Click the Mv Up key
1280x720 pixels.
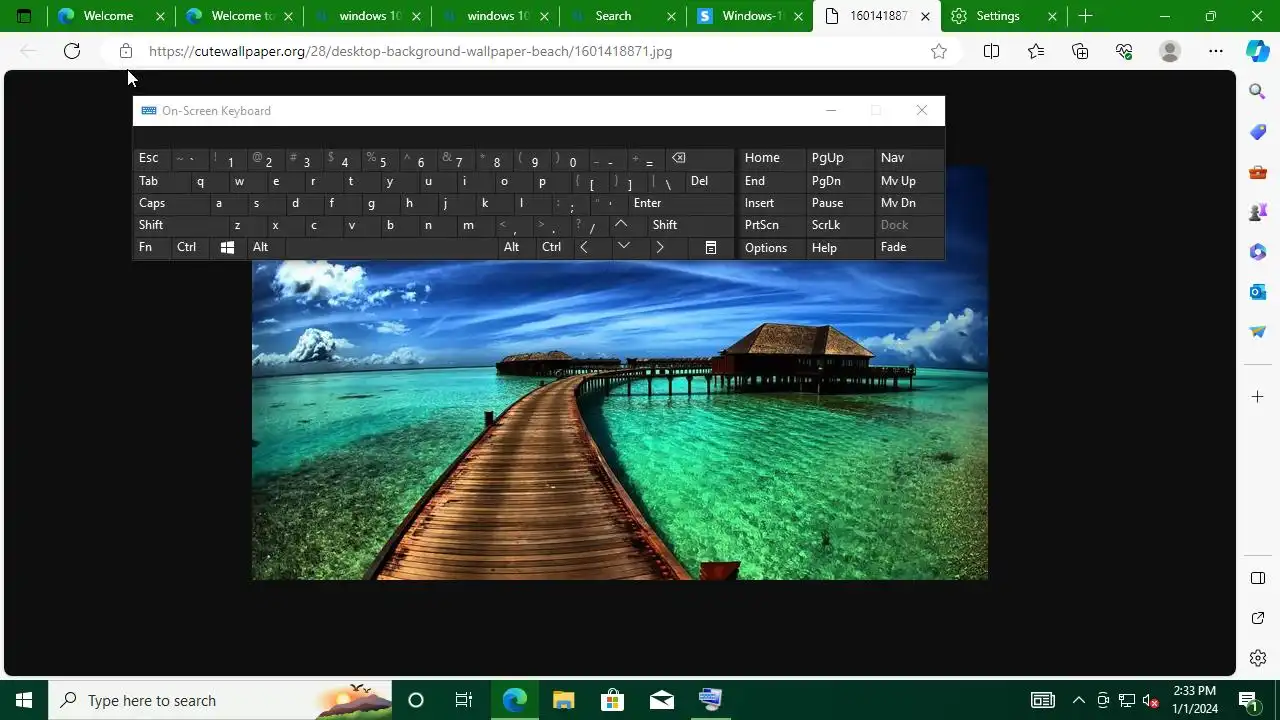click(909, 181)
